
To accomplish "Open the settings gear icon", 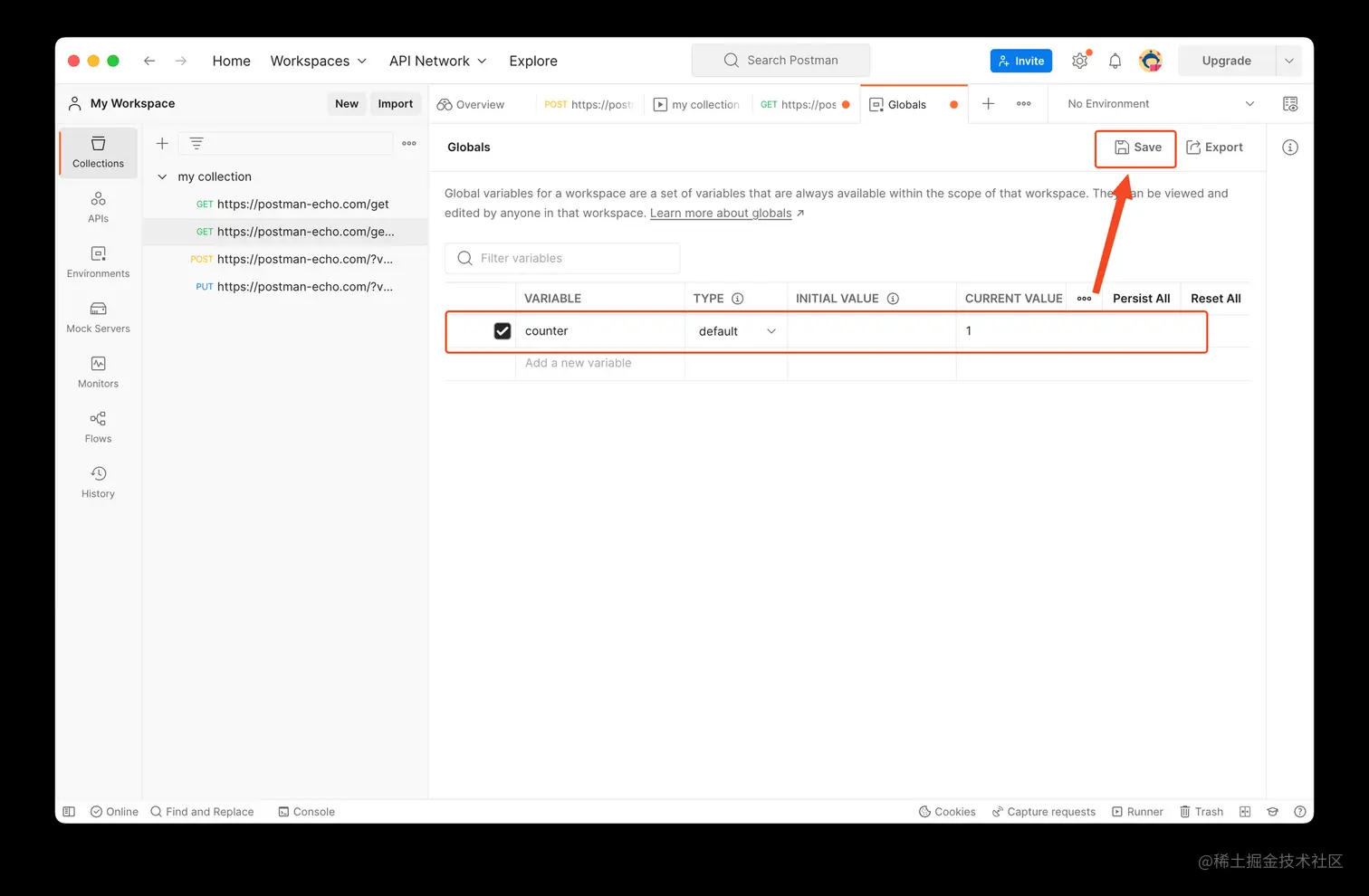I will [1080, 61].
